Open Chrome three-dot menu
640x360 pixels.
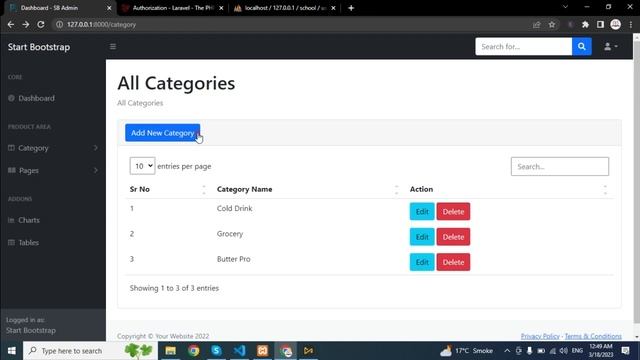(x=631, y=24)
